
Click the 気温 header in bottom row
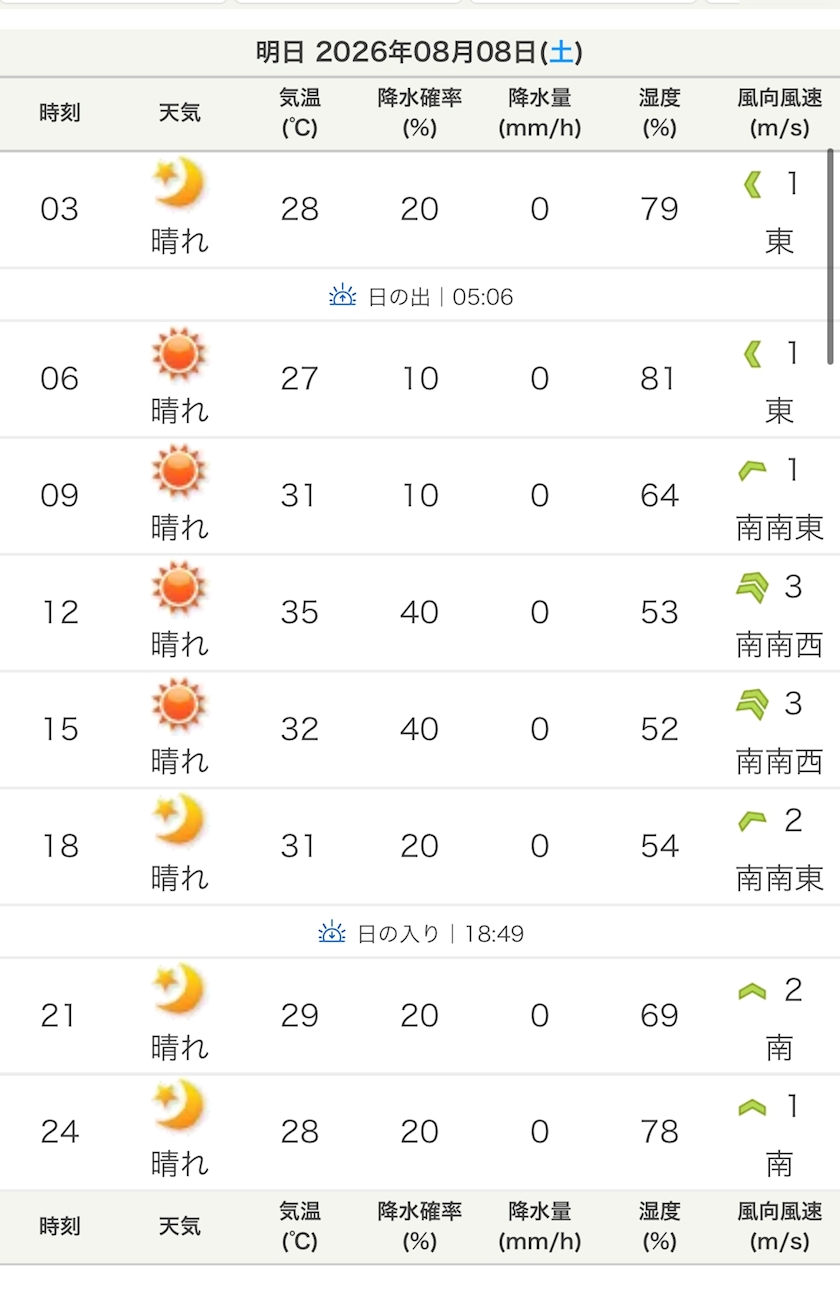click(300, 1226)
